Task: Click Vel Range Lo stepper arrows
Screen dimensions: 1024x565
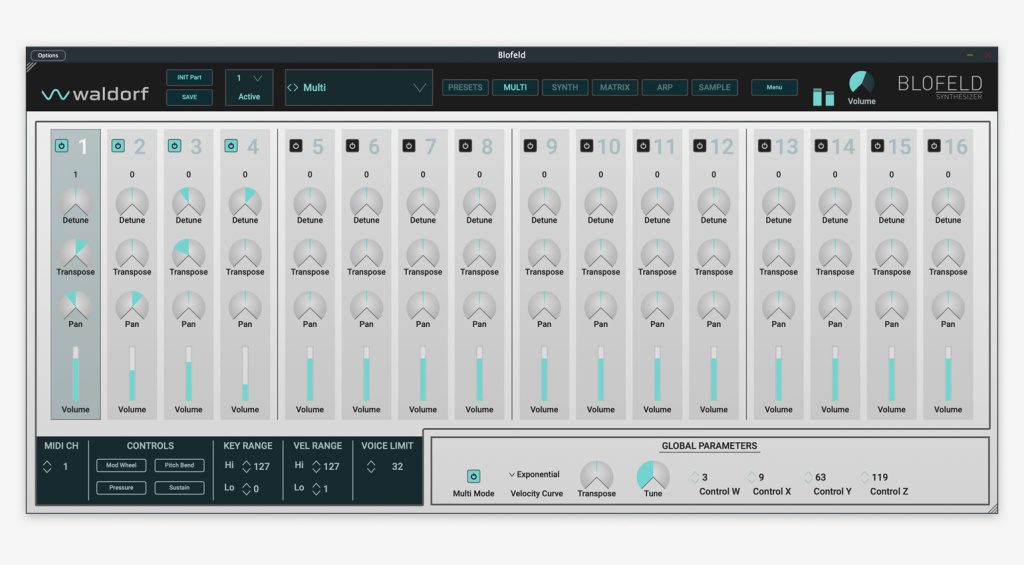Action: click(316, 489)
